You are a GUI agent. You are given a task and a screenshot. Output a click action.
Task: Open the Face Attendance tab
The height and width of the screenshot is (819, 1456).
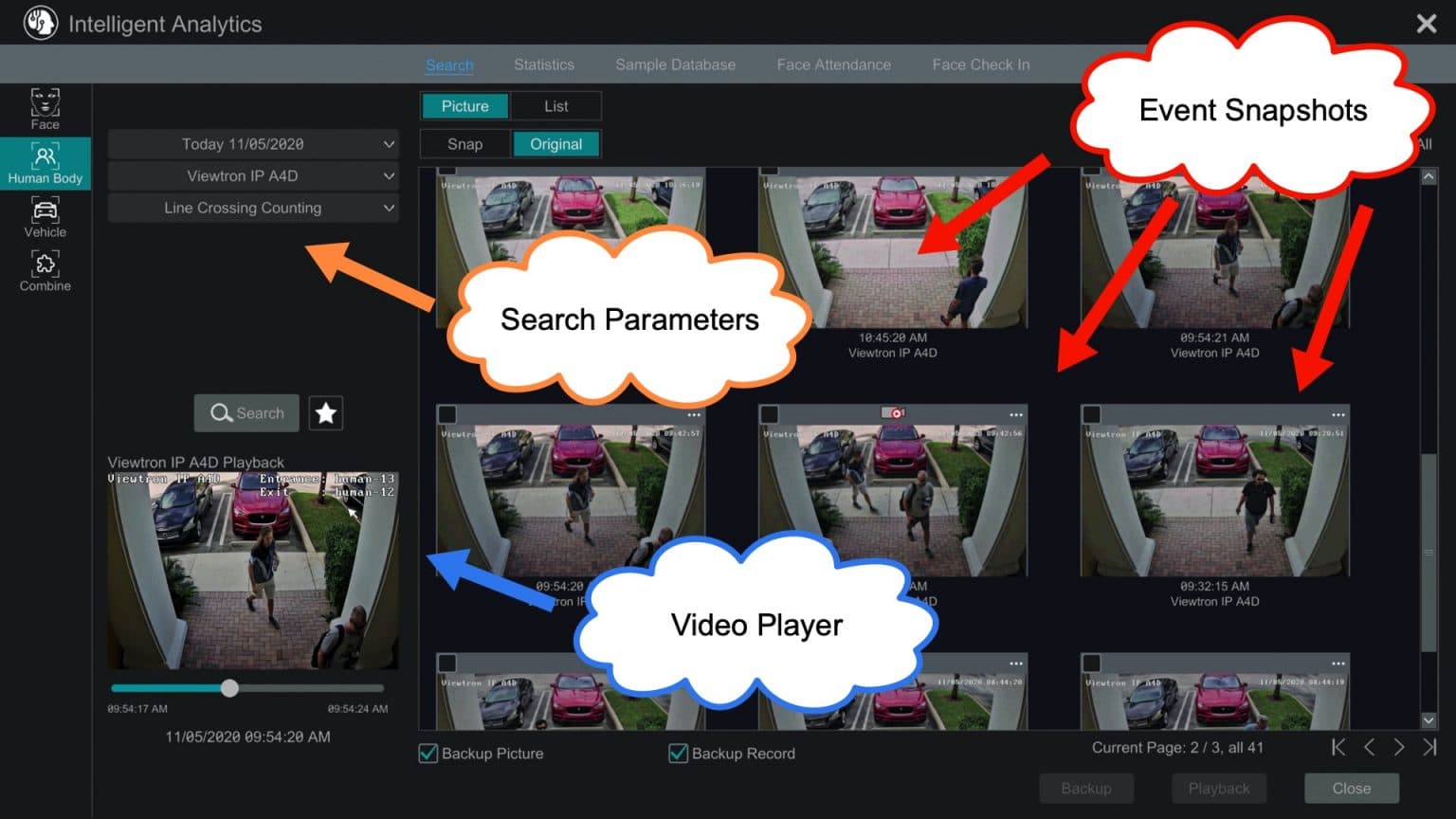point(833,64)
